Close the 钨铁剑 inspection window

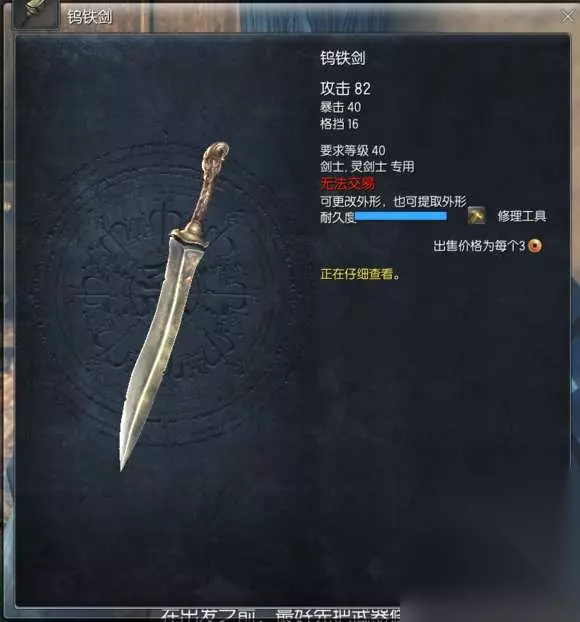coord(567,16)
